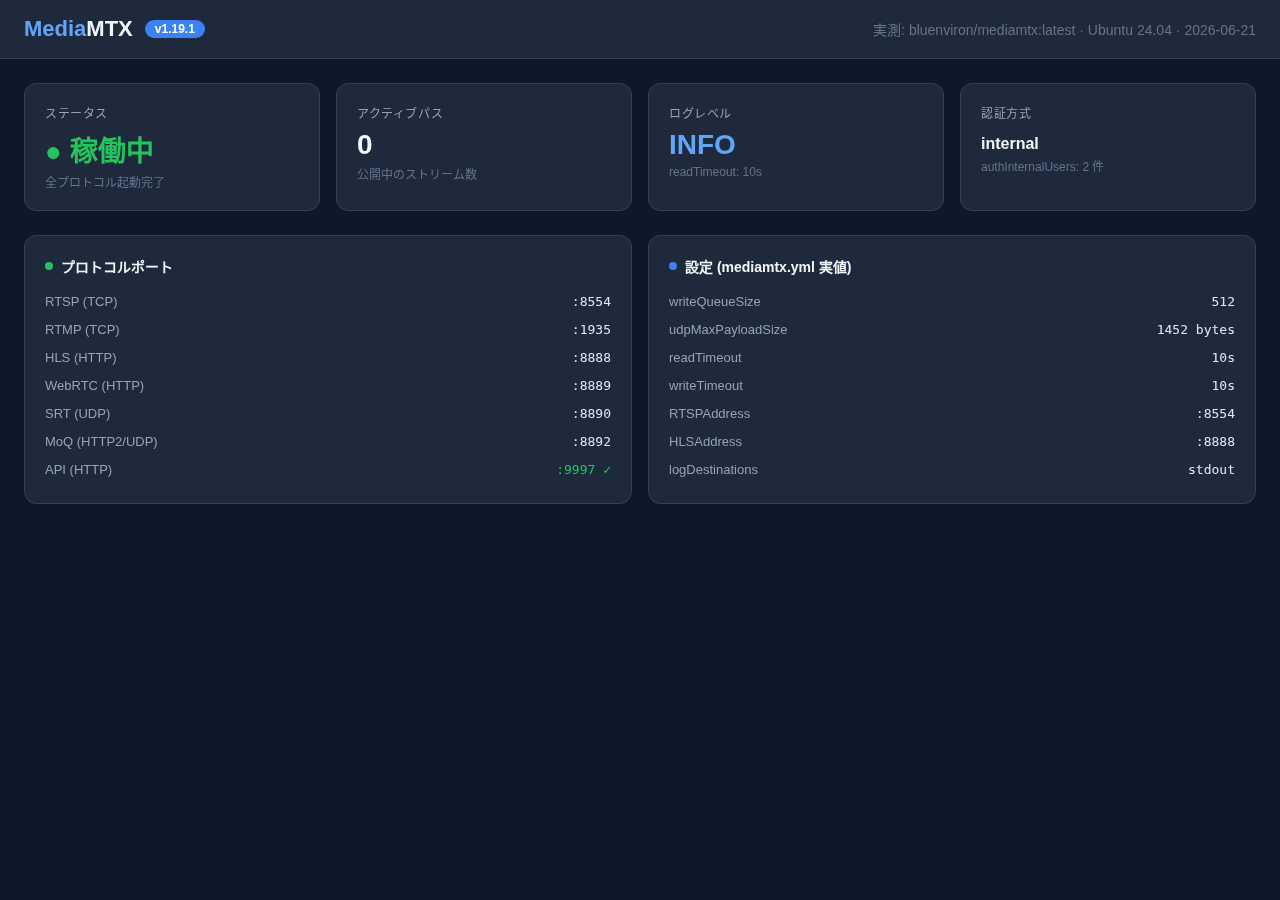
Task: Click the ステータス card label
Action: pyautogui.click(x=76, y=113)
